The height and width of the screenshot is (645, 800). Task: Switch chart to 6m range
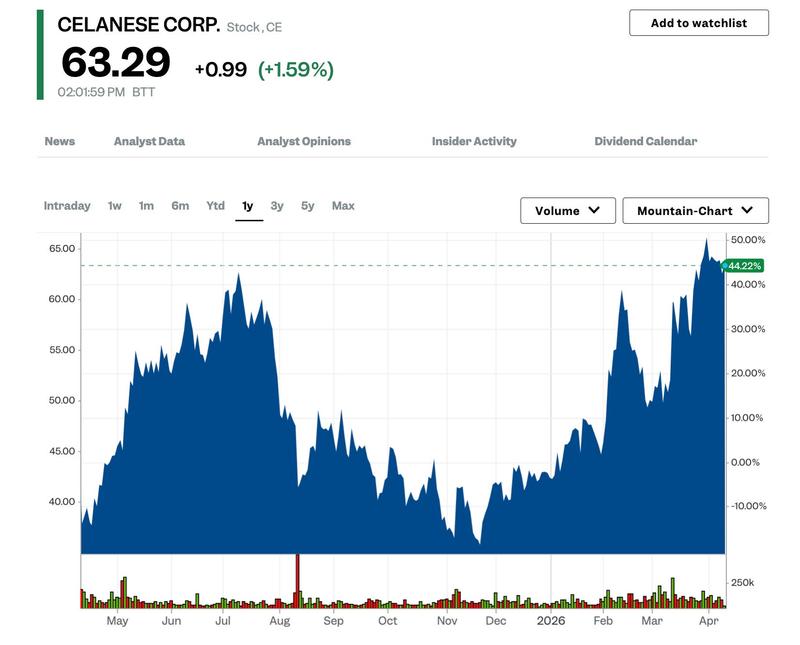tap(180, 206)
